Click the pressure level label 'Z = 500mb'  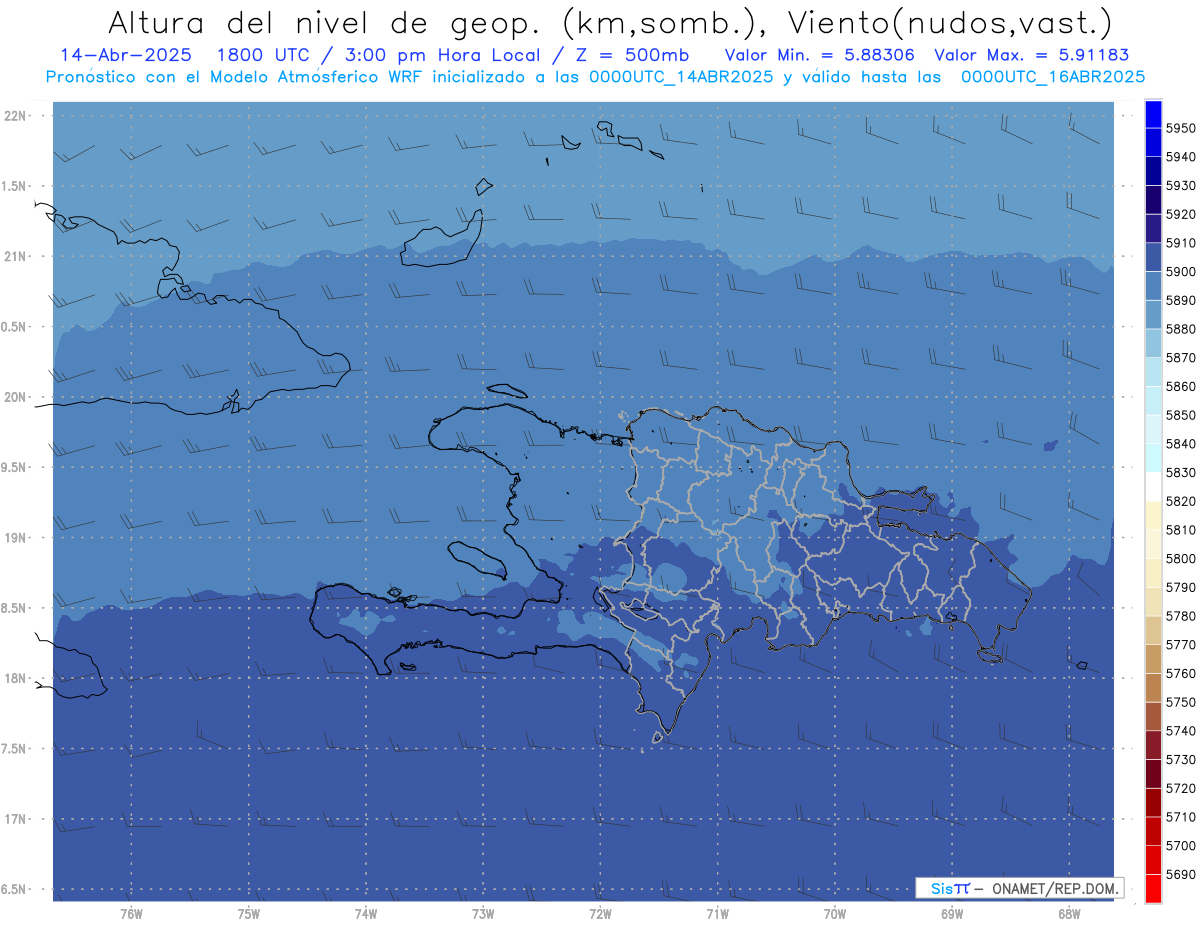click(632, 55)
